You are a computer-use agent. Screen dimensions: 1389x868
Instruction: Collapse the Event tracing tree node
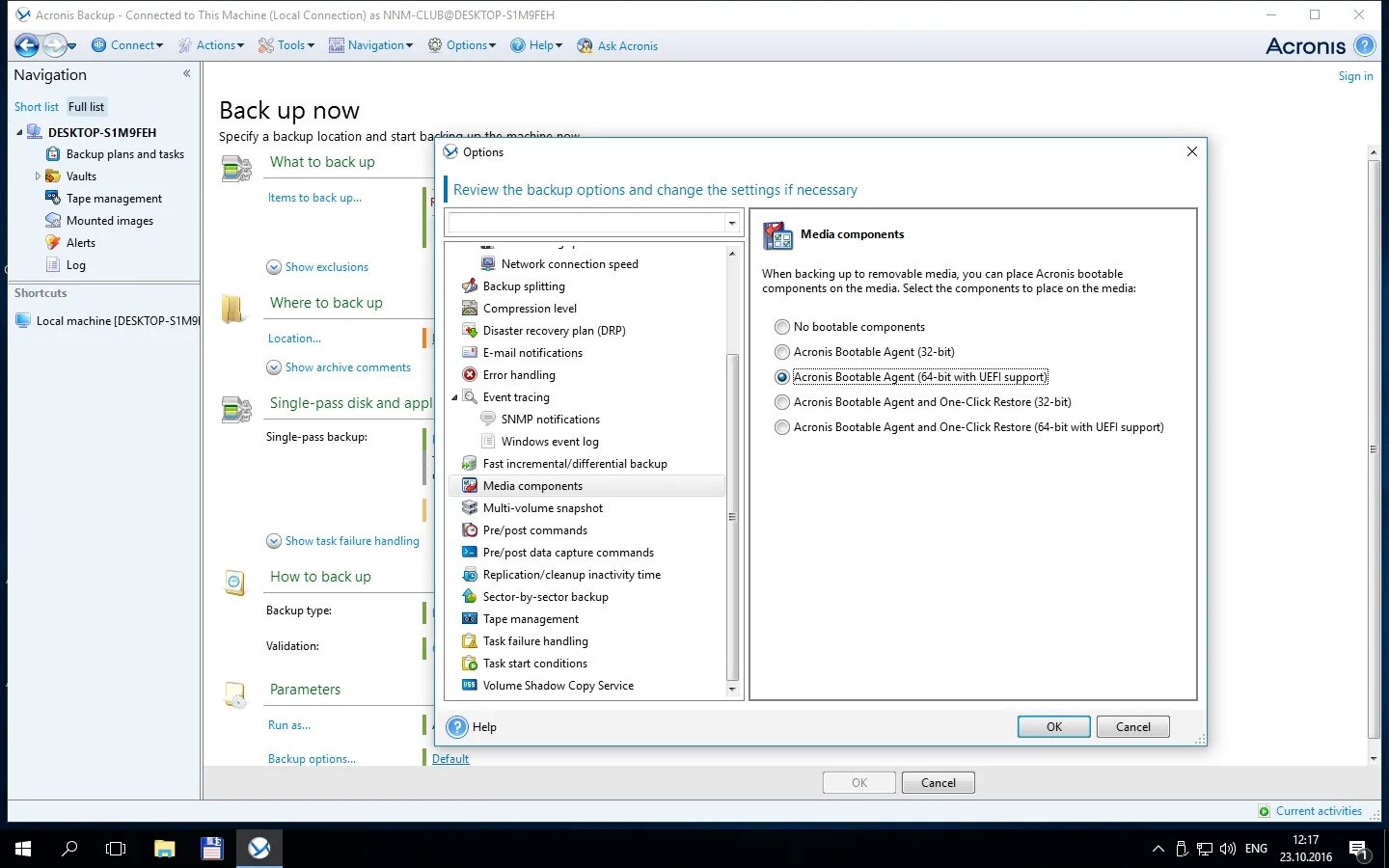point(455,397)
